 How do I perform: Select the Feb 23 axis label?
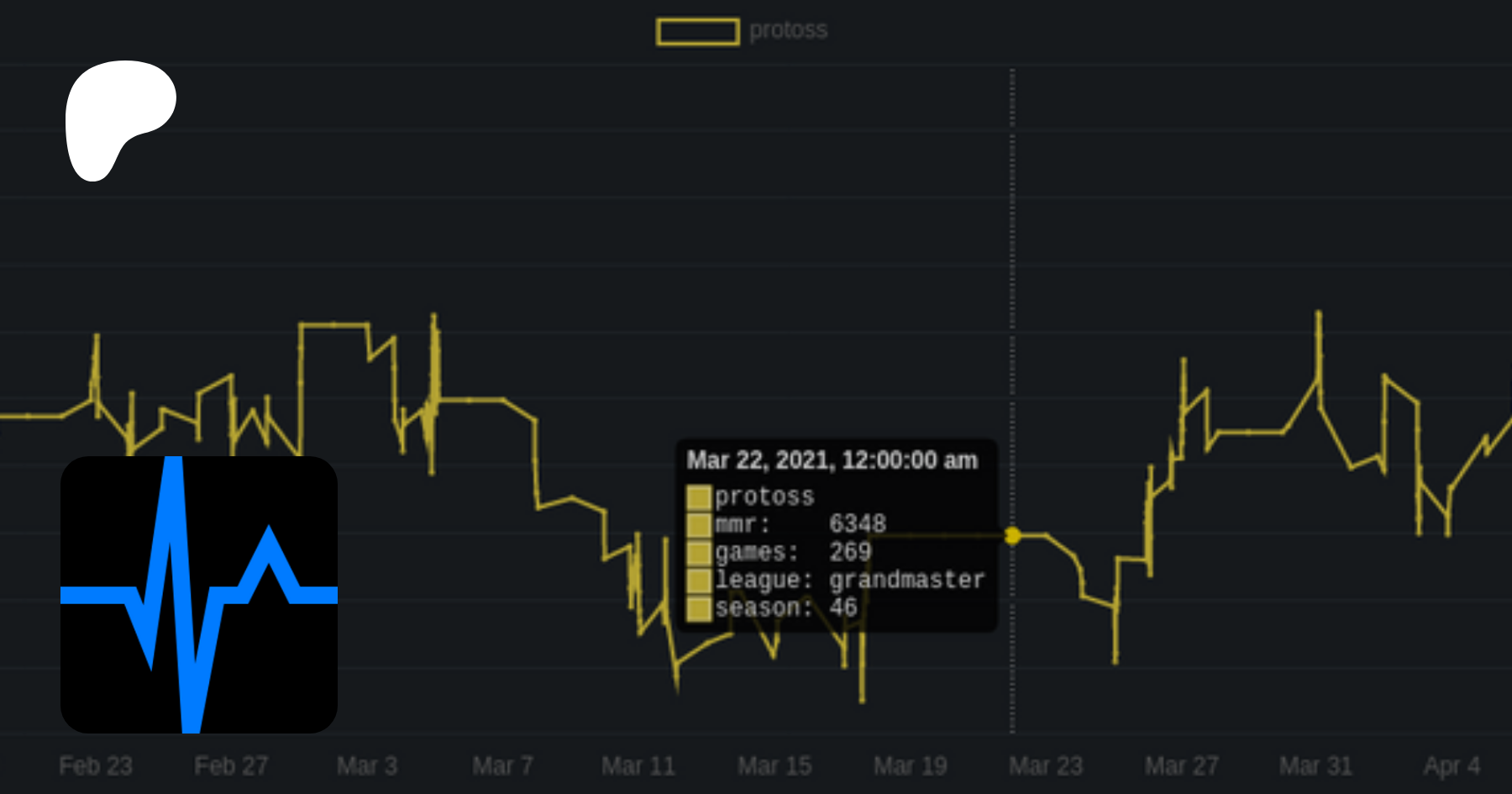[96, 766]
